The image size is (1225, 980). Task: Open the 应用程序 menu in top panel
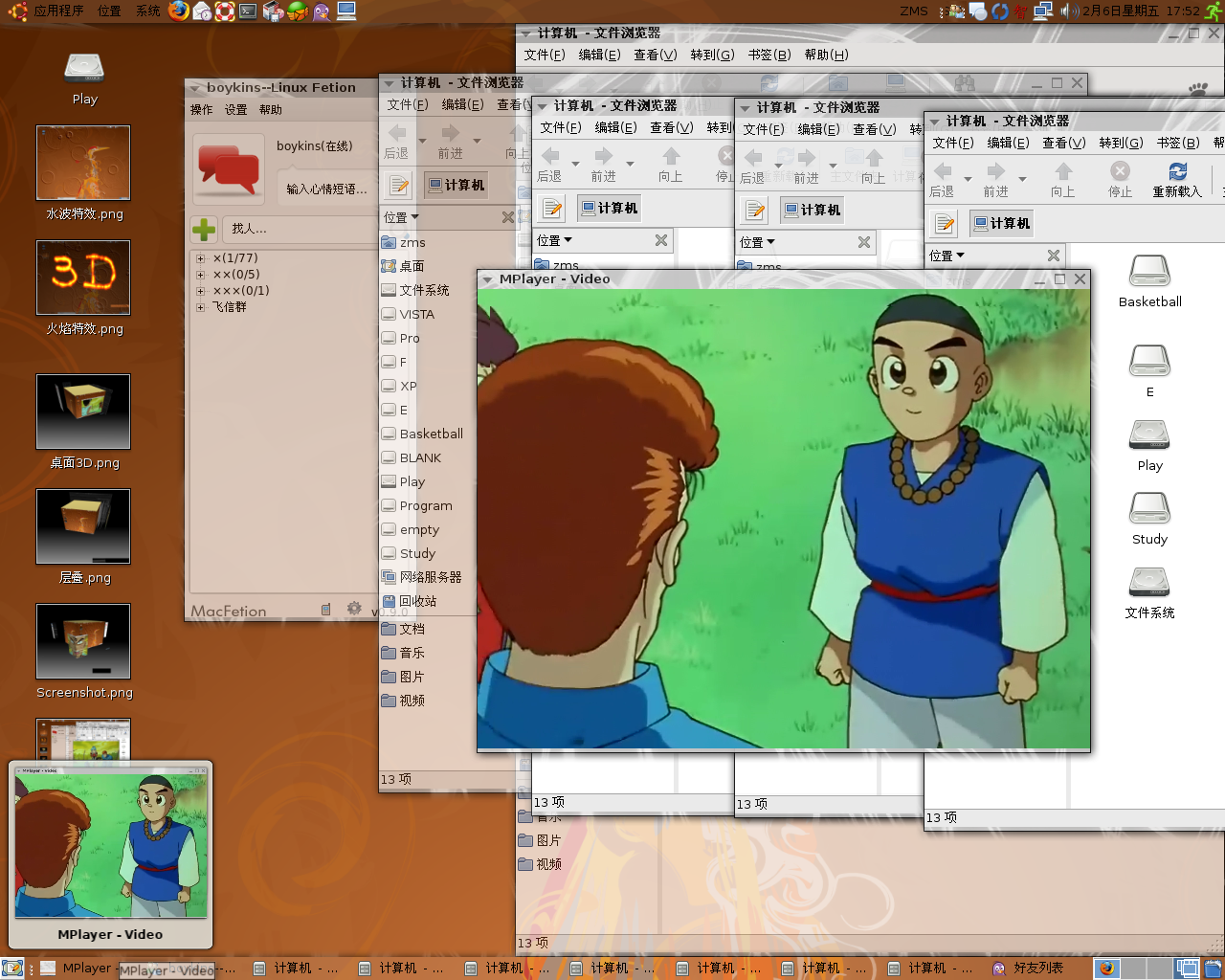coord(58,11)
